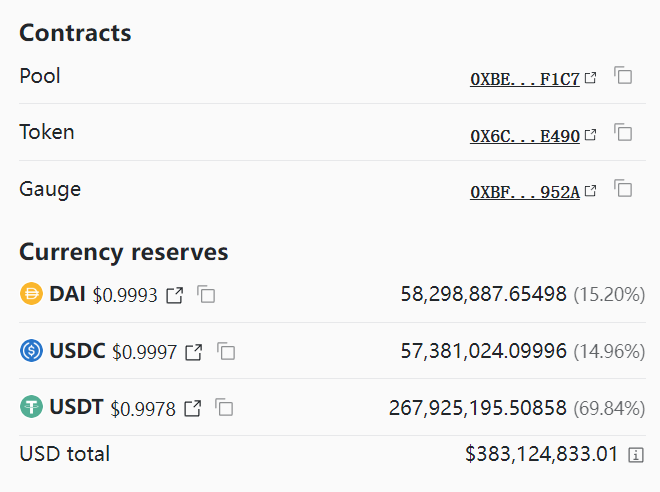This screenshot has height=492, width=660.
Task: Click the green USDT Tether logo
Action: pos(32,407)
